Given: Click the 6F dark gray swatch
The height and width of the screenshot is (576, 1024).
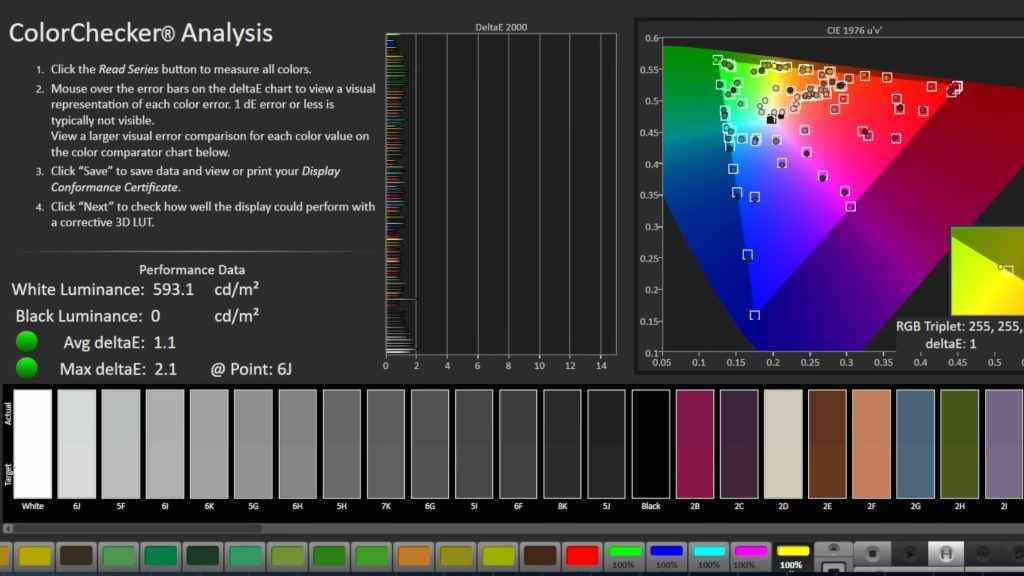Looking at the screenshot, I should (518, 444).
